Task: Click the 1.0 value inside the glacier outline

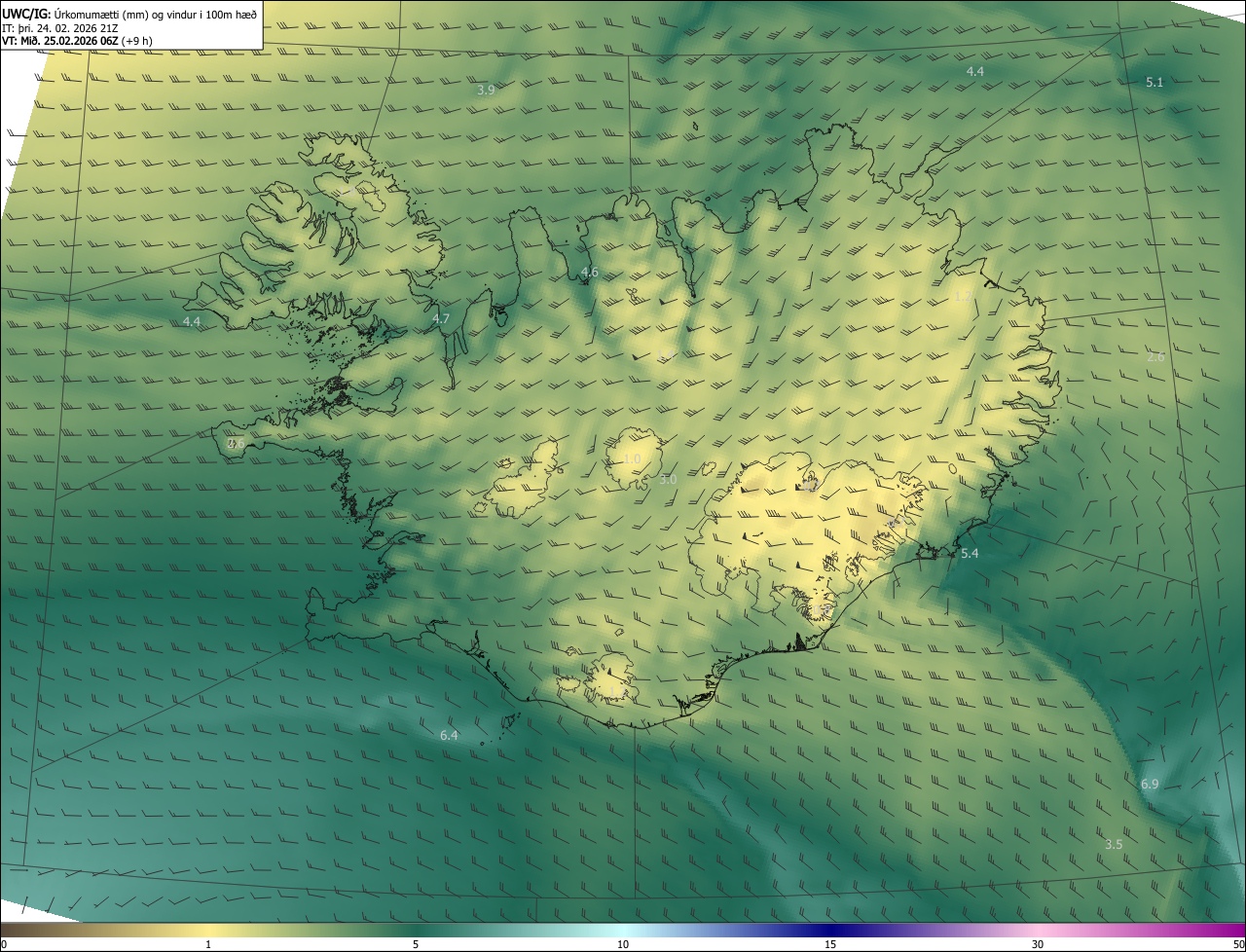Action: [632, 459]
